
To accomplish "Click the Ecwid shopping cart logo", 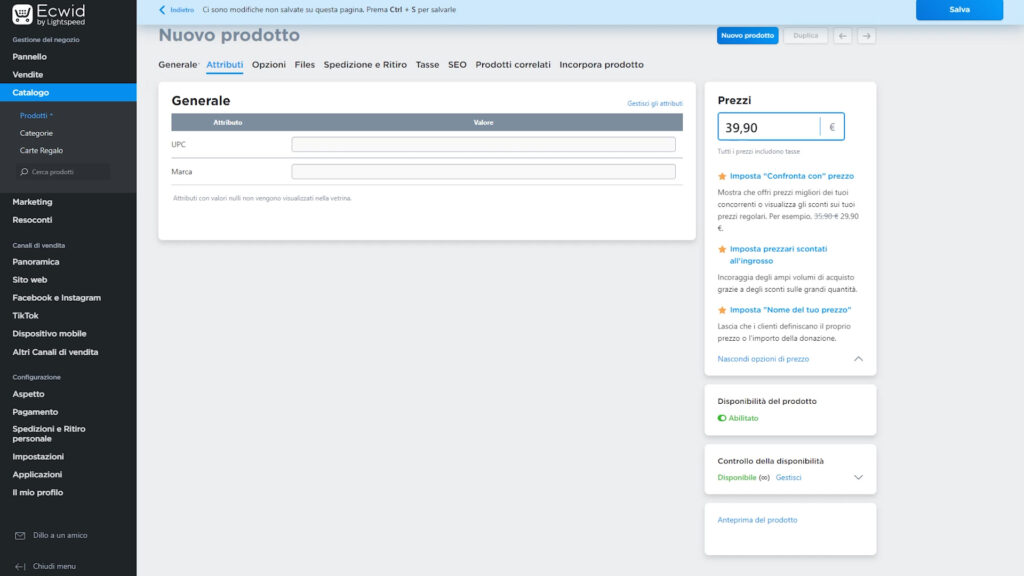I will tap(22, 14).
